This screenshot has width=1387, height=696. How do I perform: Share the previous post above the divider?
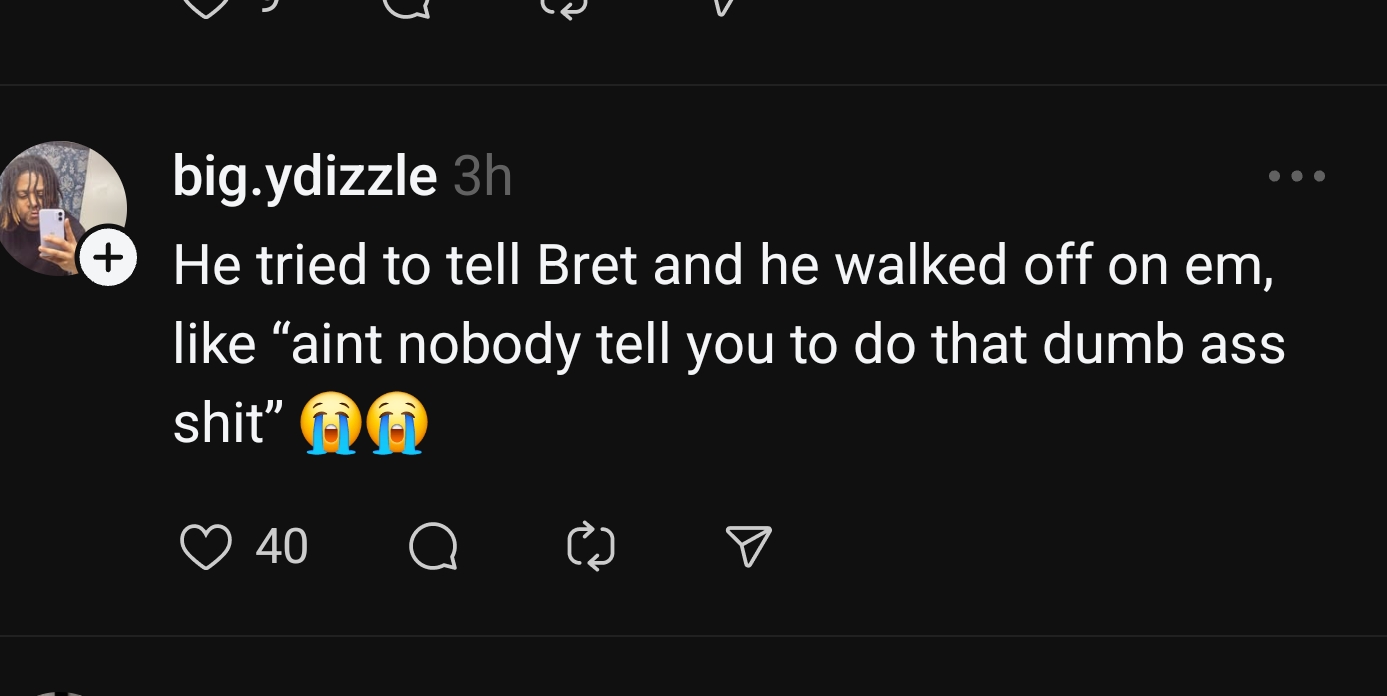pyautogui.click(x=722, y=8)
